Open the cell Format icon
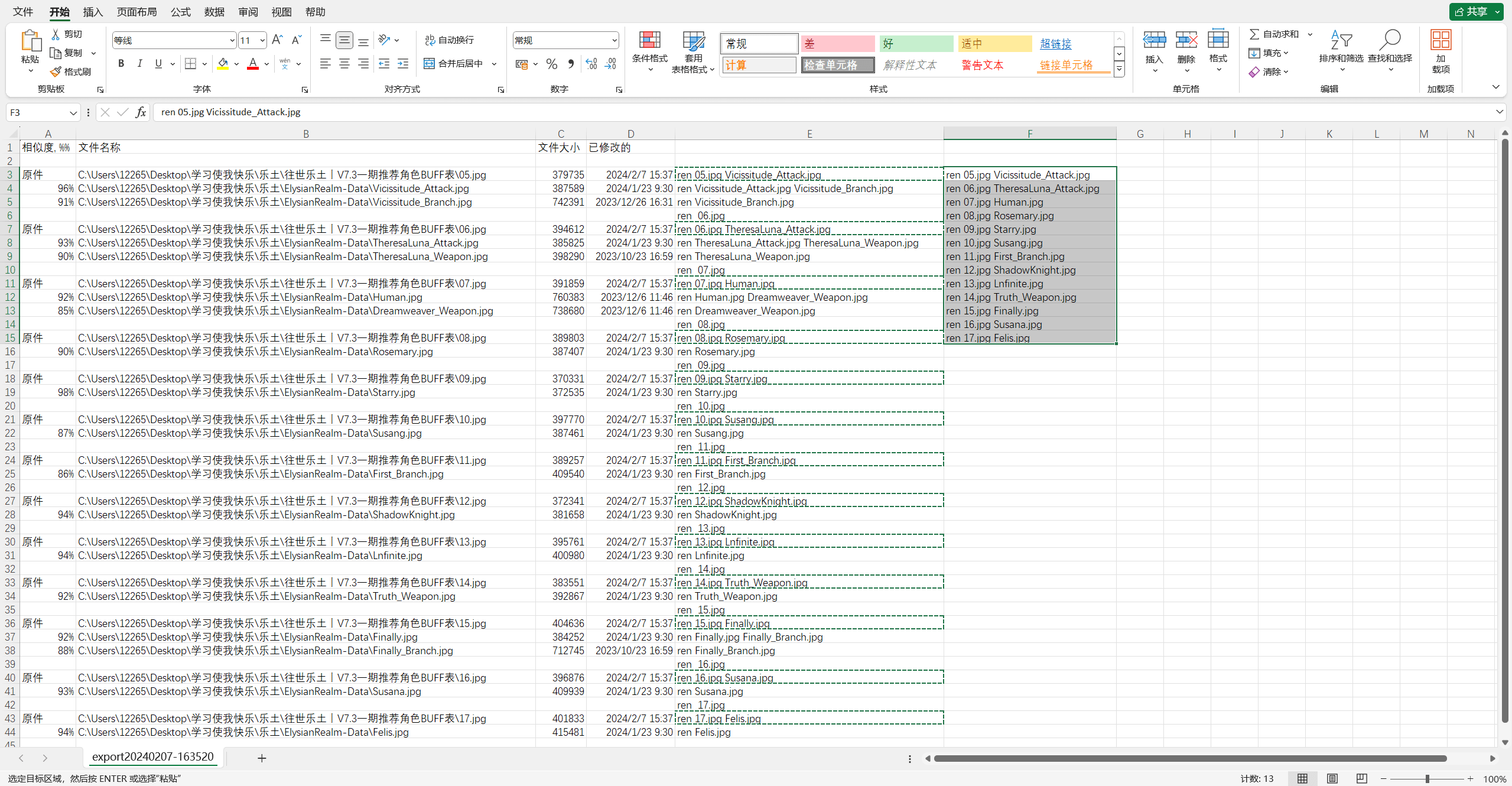Image resolution: width=1512 pixels, height=786 pixels. point(1218,39)
